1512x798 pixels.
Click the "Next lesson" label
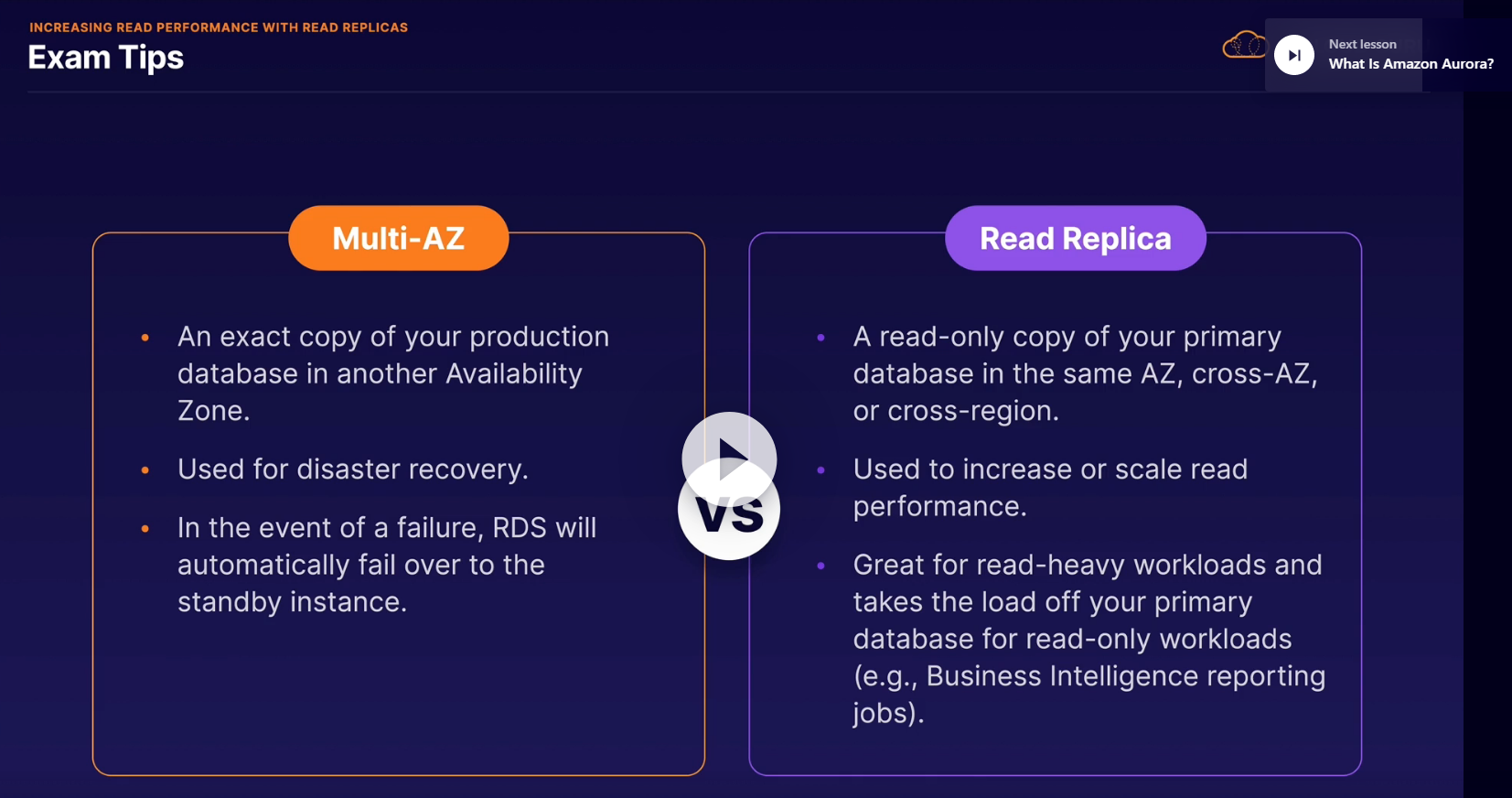pyautogui.click(x=1362, y=44)
